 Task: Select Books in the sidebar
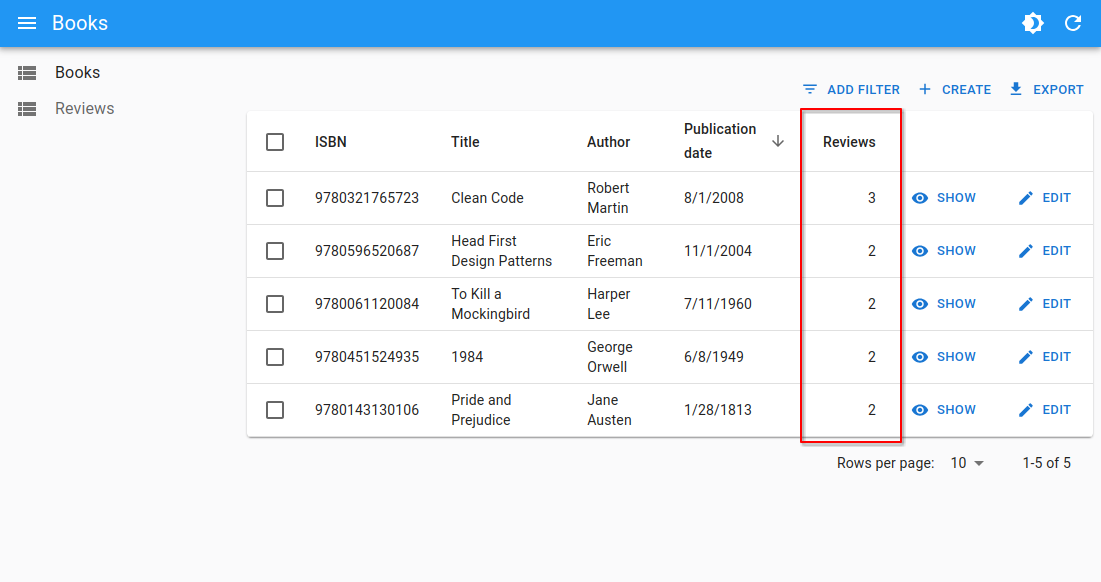tap(79, 72)
